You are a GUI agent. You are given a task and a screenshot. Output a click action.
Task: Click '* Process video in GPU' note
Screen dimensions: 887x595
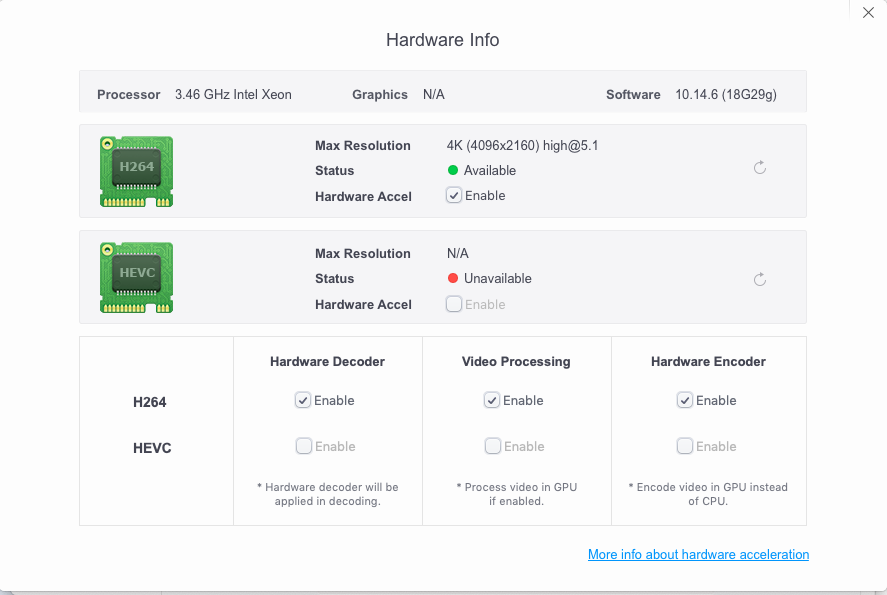[x=516, y=487]
